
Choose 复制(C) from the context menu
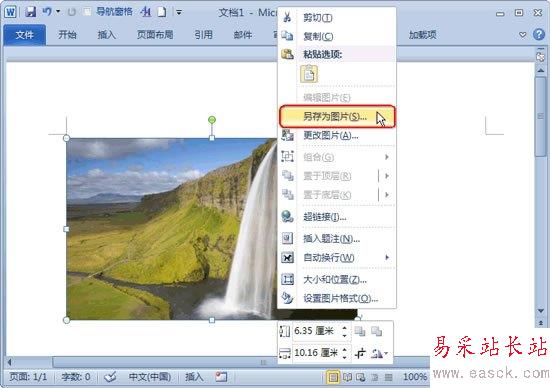click(x=337, y=36)
